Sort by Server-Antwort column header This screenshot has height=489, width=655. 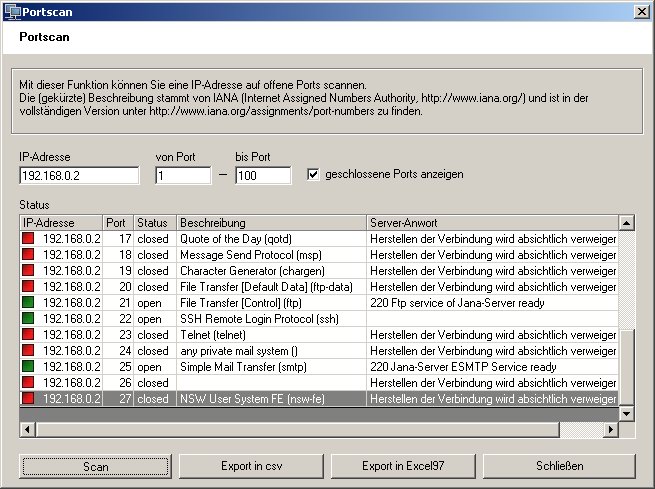coord(493,223)
